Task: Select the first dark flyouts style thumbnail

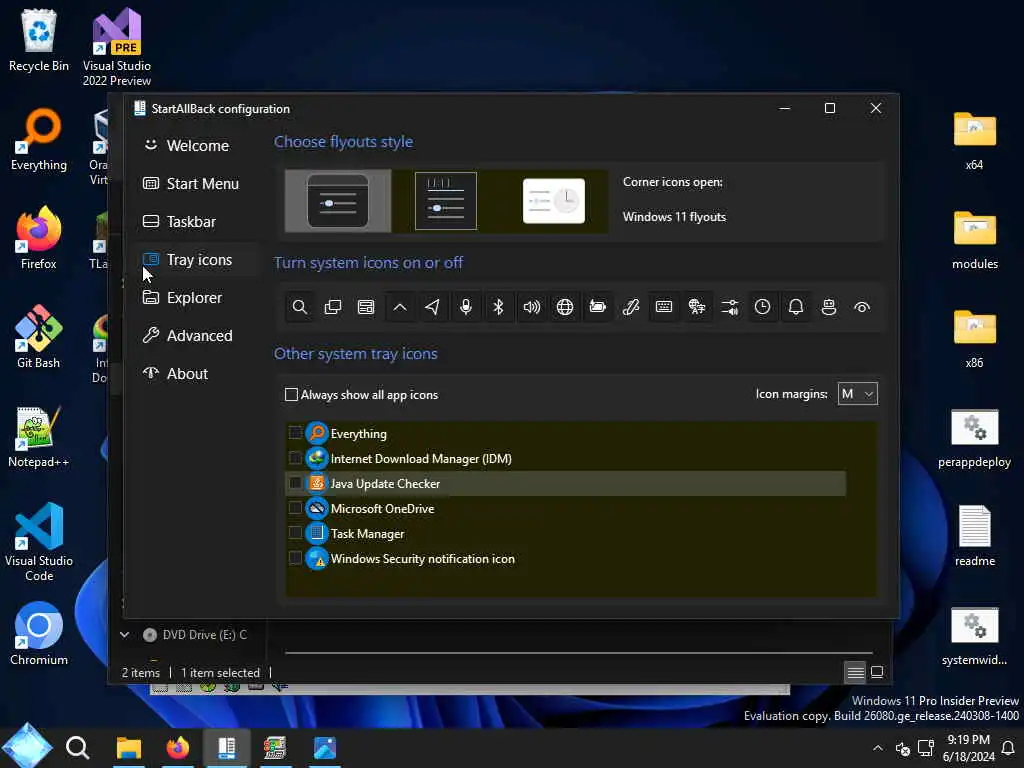Action: [x=338, y=201]
